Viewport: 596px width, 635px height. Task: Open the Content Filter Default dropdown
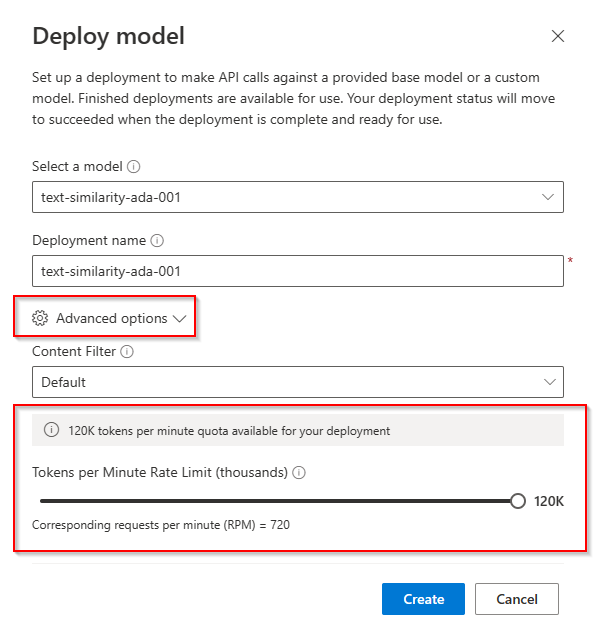click(x=298, y=382)
